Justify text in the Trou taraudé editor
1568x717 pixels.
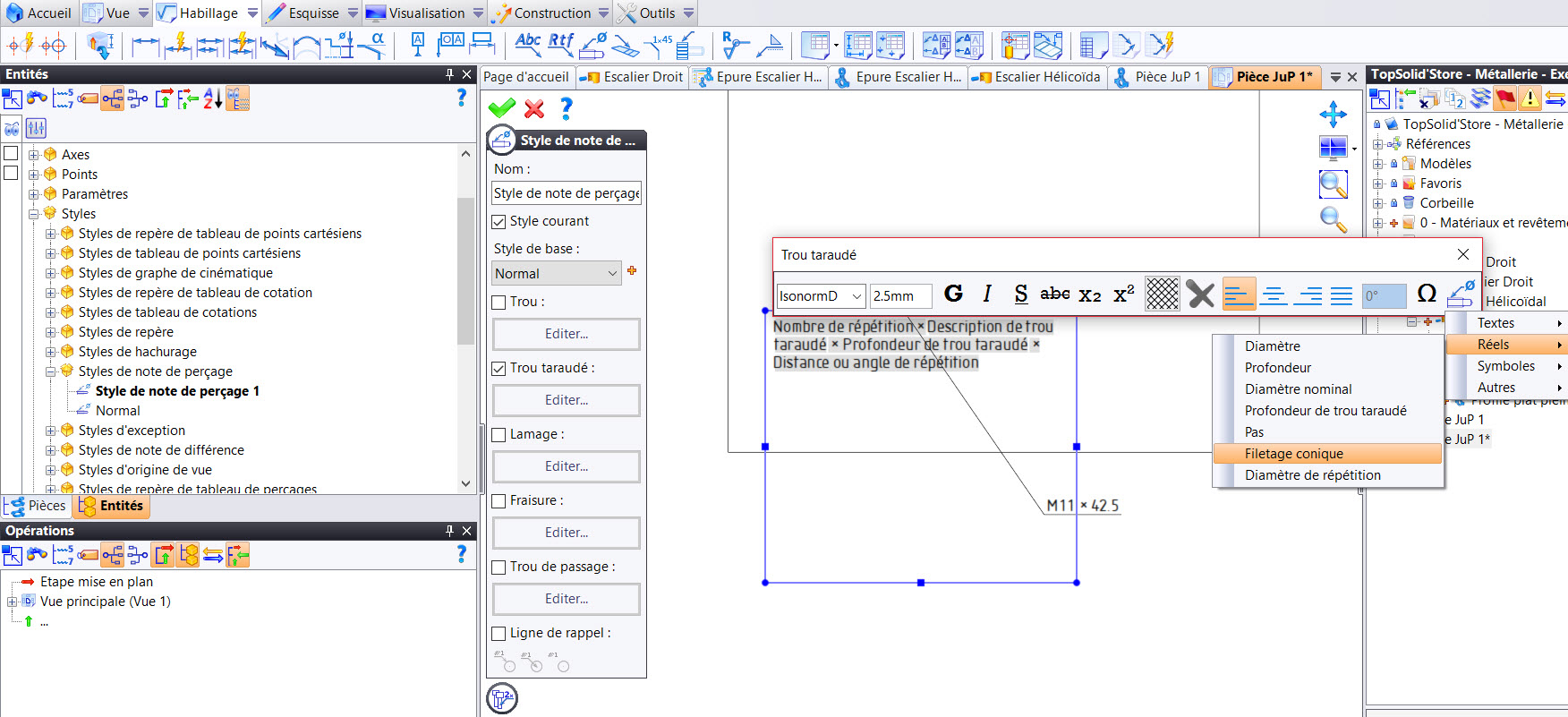pyautogui.click(x=1342, y=294)
